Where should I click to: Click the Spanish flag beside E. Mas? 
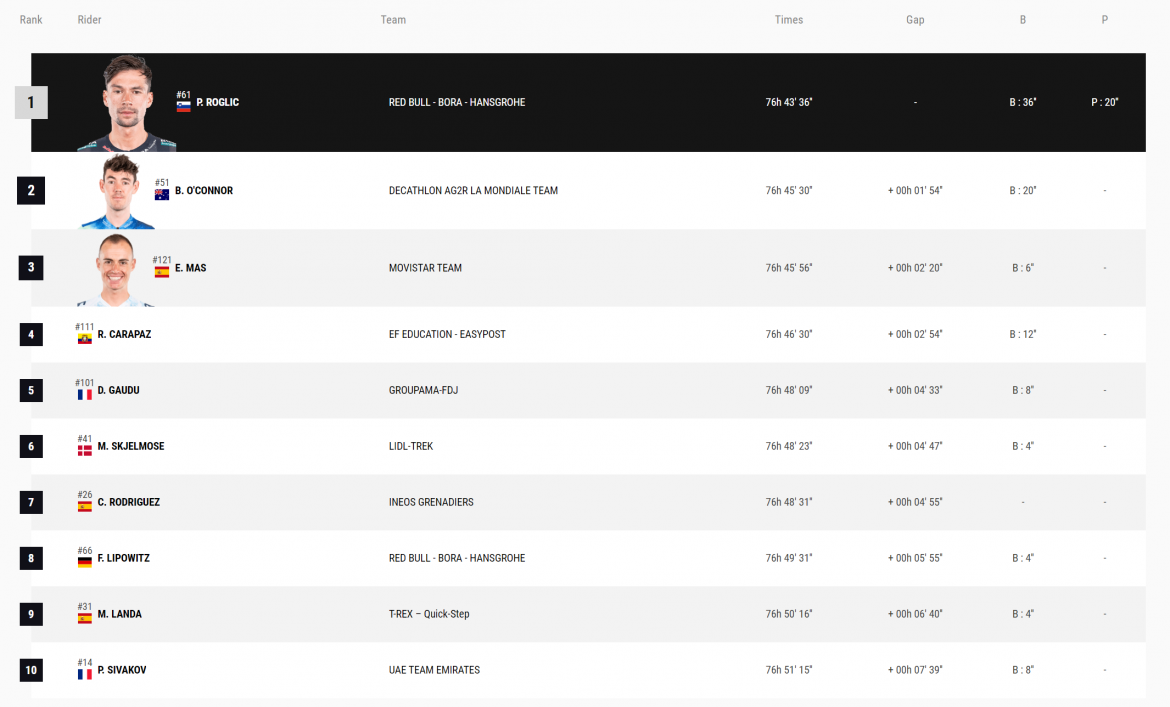162,272
